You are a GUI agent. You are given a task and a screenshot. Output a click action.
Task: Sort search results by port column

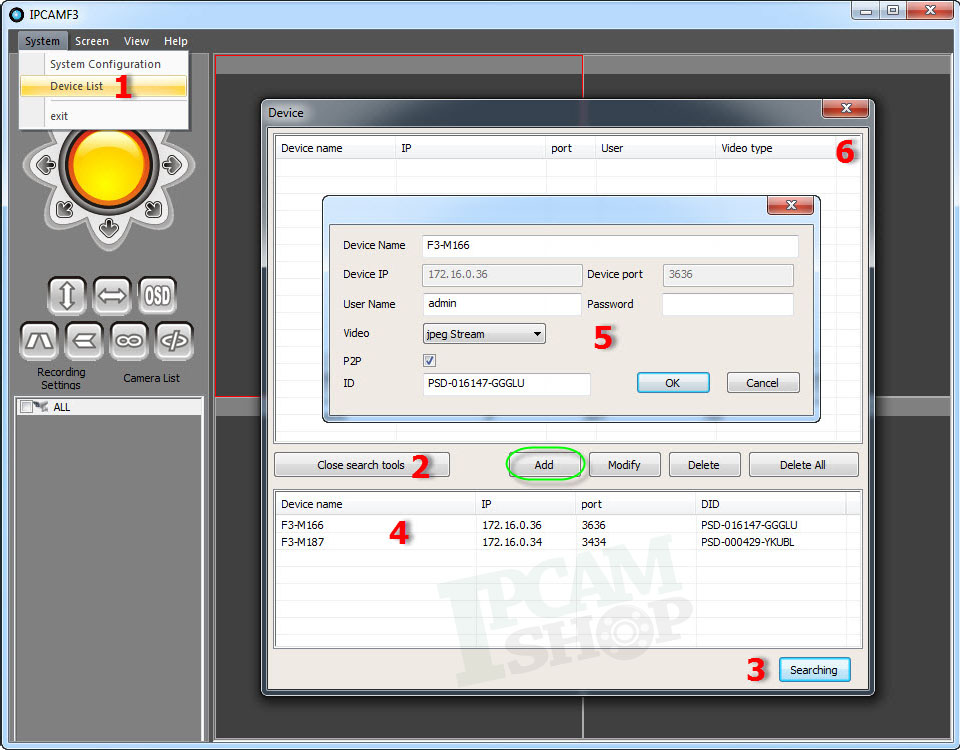click(x=636, y=504)
